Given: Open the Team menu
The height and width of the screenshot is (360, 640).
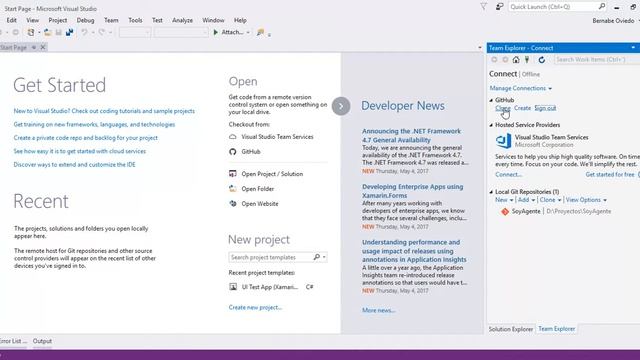Looking at the screenshot, I should point(111,20).
